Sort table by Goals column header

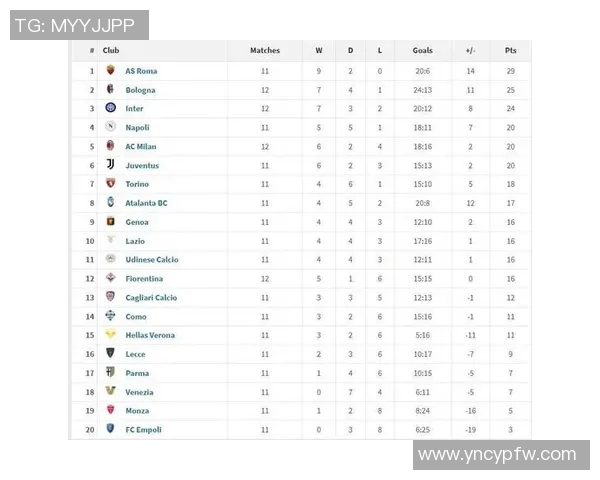422,50
